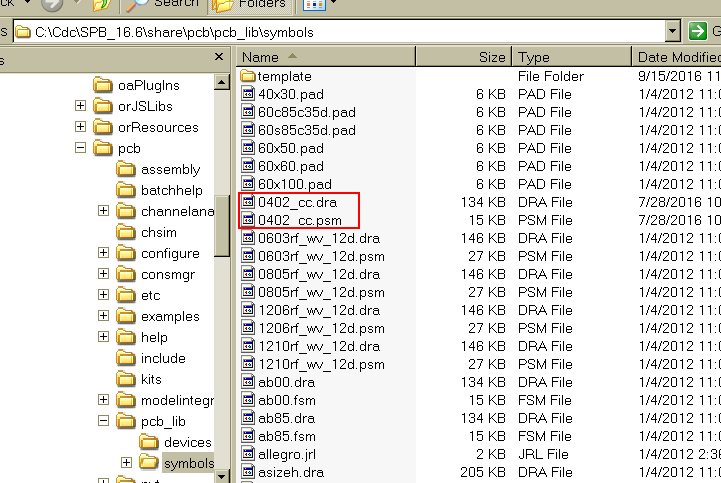
Task: Click the Search toolbar button
Action: (x=163, y=5)
